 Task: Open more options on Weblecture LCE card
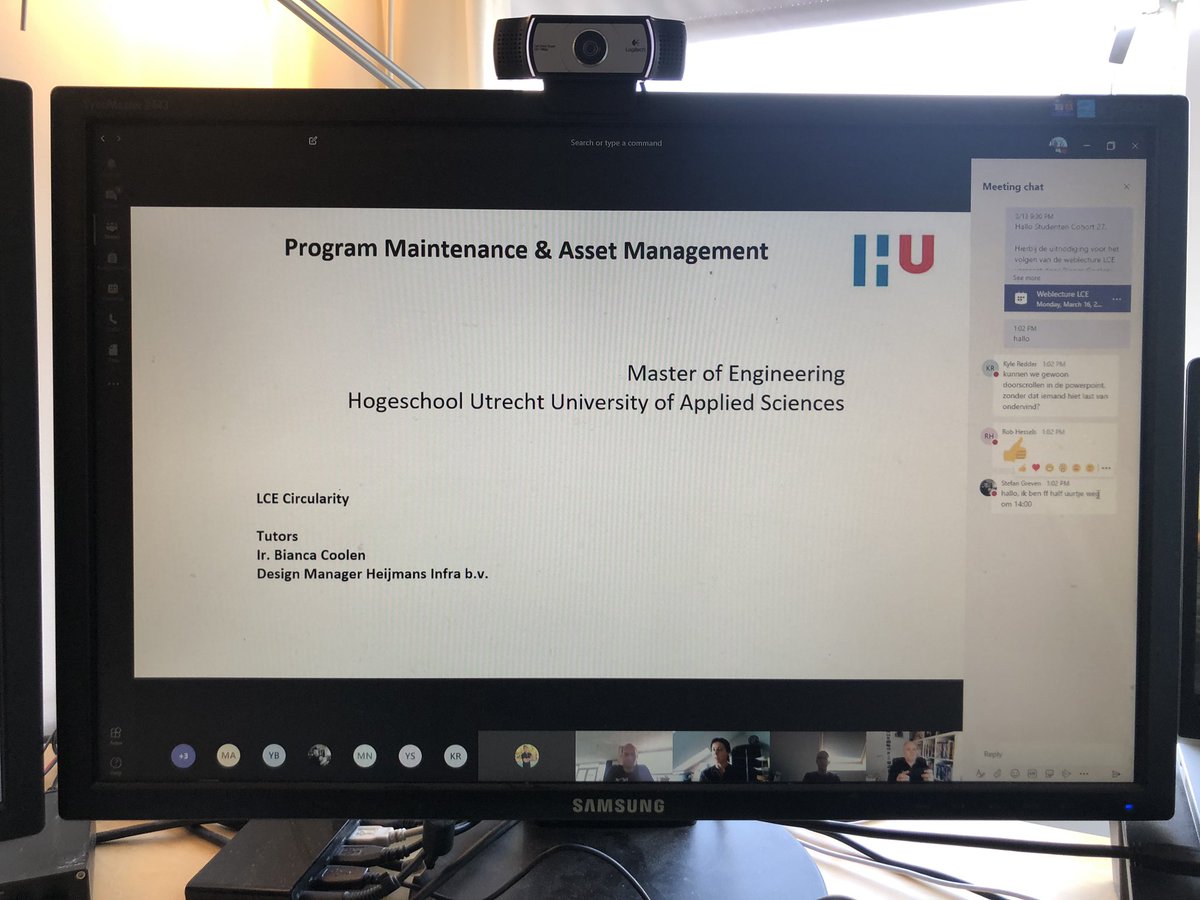tap(1117, 299)
